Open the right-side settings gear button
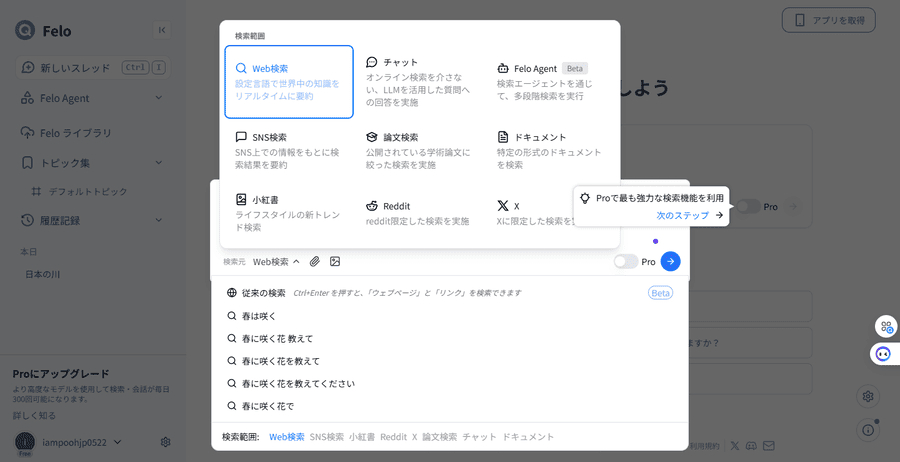This screenshot has width=900, height=462. pyautogui.click(x=868, y=396)
